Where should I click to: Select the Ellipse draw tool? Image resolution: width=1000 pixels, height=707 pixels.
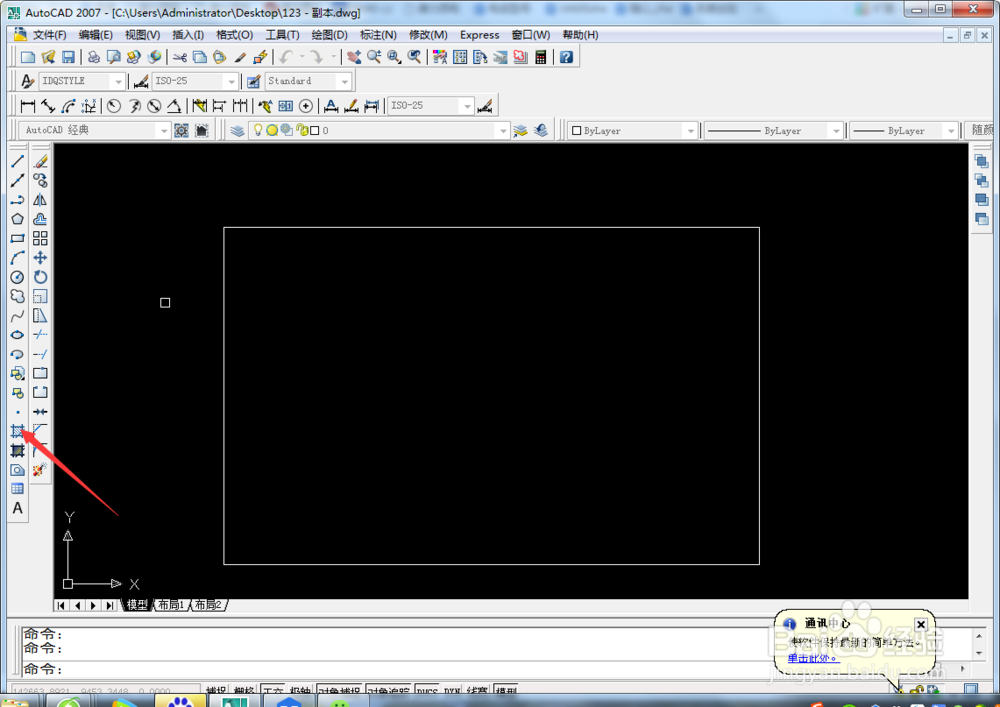pyautogui.click(x=17, y=335)
